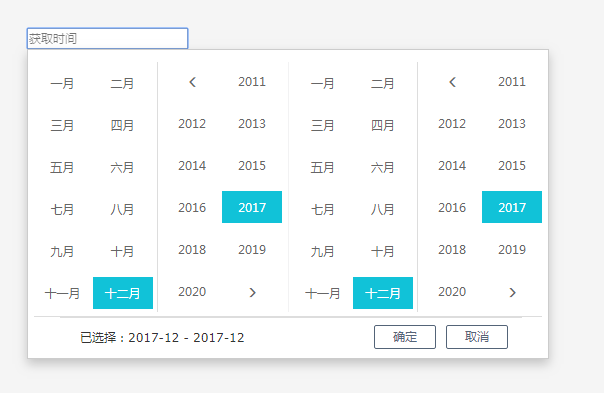604x393 pixels.
Task: Focus the 获取时间 input field
Action: (107, 38)
